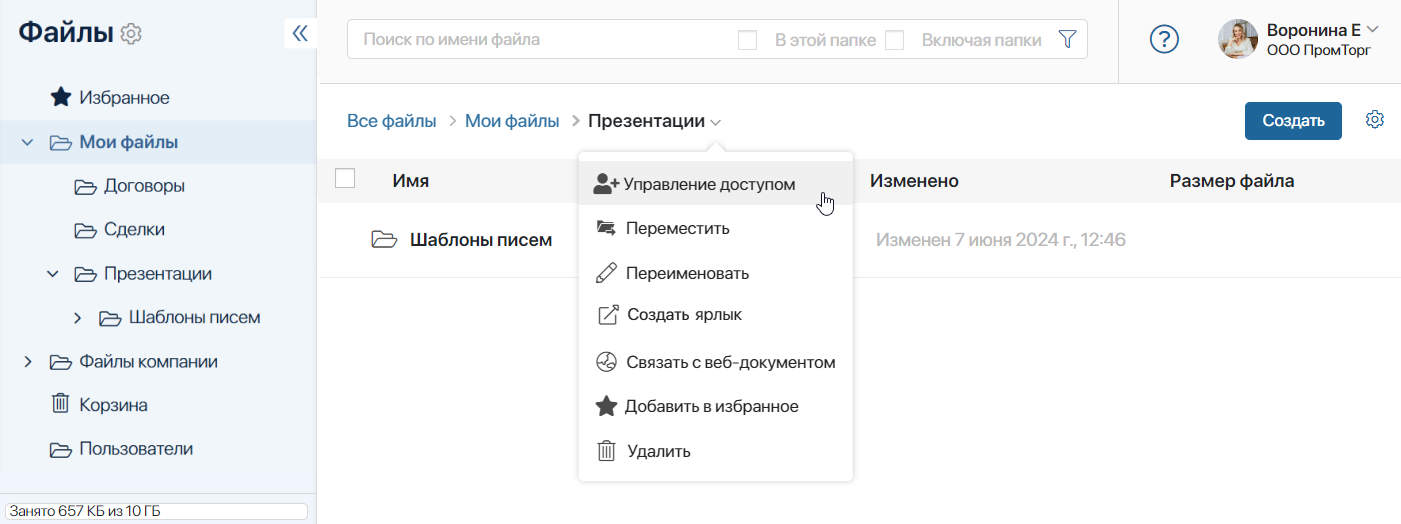Open the Шаблоны писем folder row name
This screenshot has width=1401, height=524.
tap(481, 240)
